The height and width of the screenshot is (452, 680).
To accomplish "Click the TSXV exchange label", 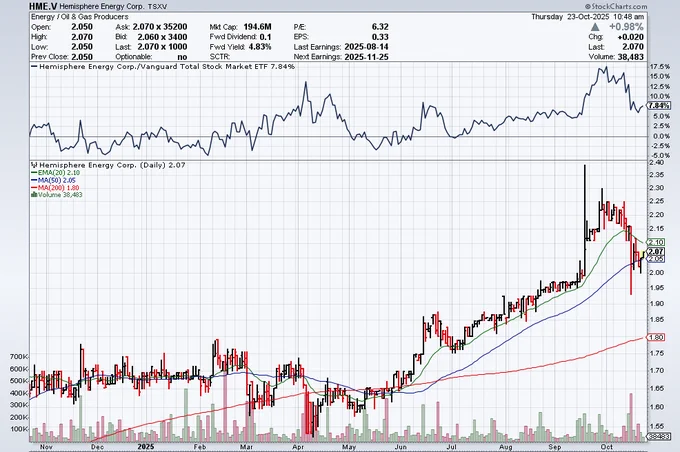I will click(157, 7).
